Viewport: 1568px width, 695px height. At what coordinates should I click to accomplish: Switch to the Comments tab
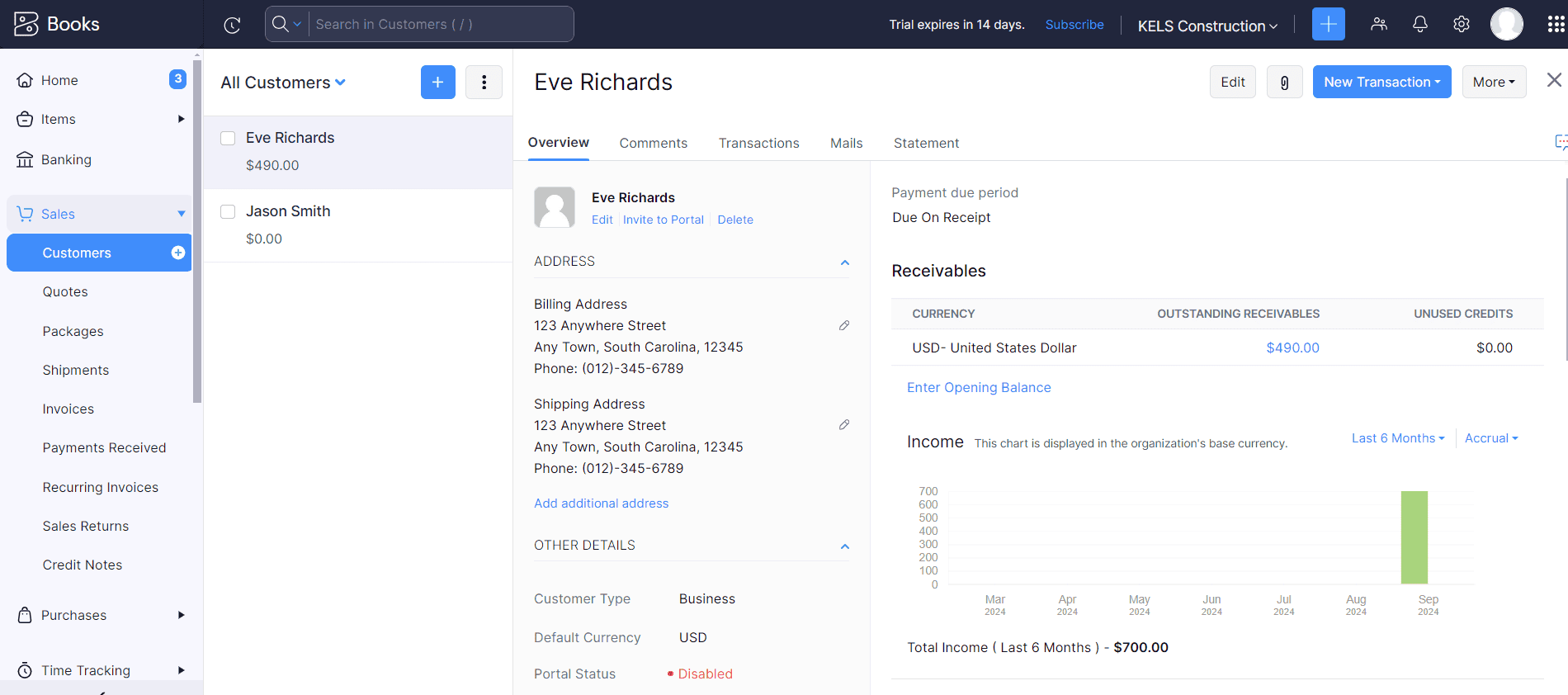[654, 143]
